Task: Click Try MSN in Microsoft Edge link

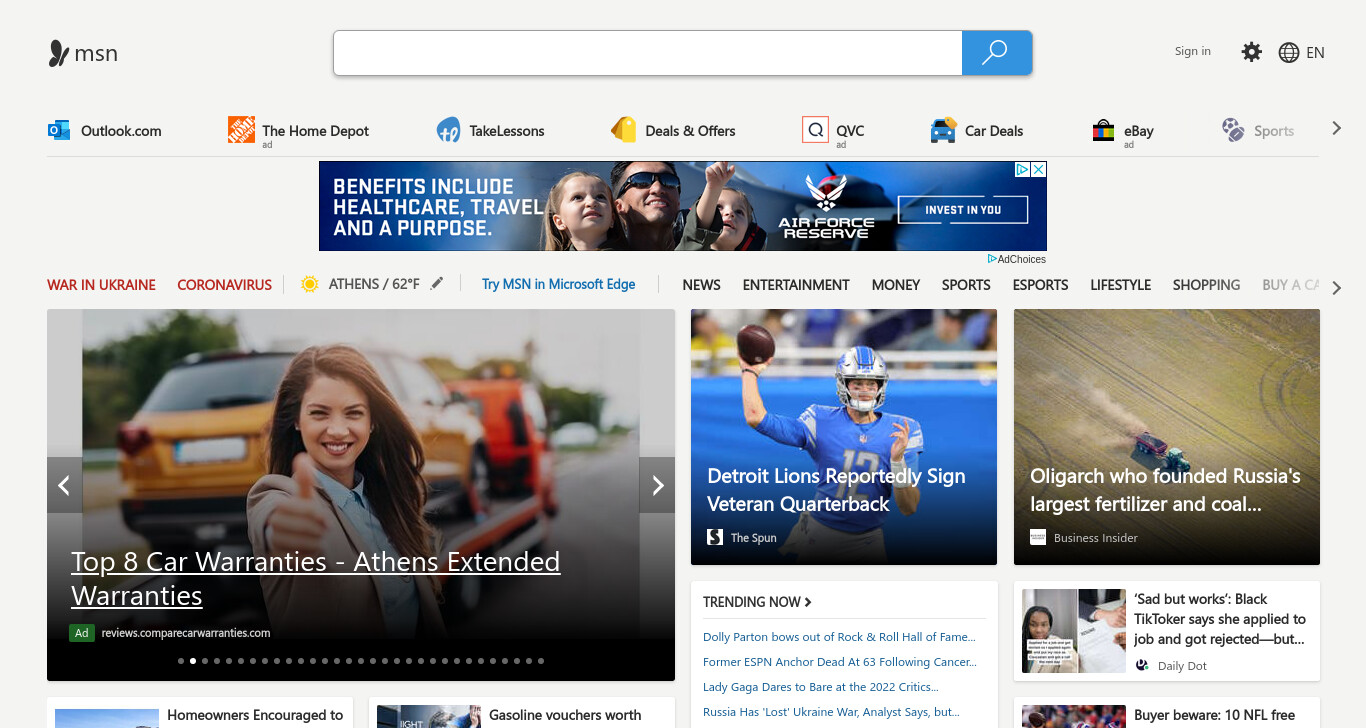Action: 558,284
